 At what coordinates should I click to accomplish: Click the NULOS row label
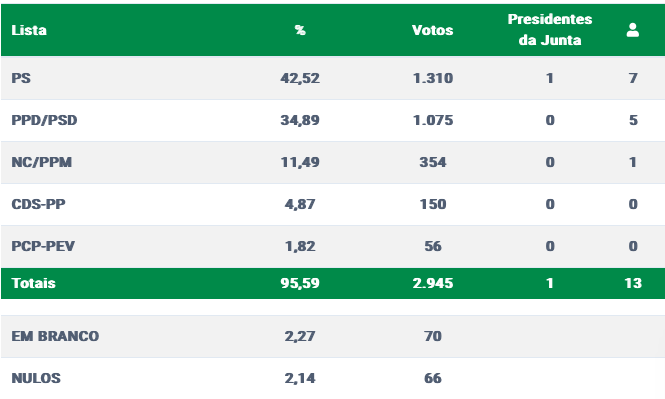pyautogui.click(x=36, y=378)
